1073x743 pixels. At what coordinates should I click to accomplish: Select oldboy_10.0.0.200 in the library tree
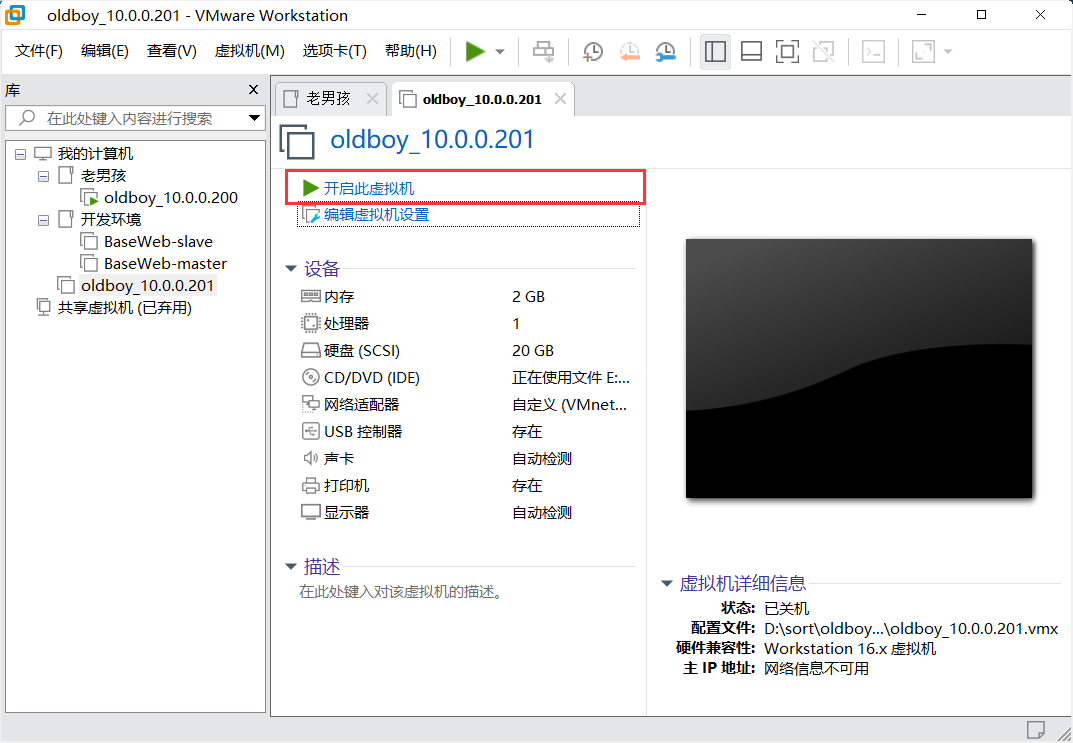pyautogui.click(x=170, y=198)
